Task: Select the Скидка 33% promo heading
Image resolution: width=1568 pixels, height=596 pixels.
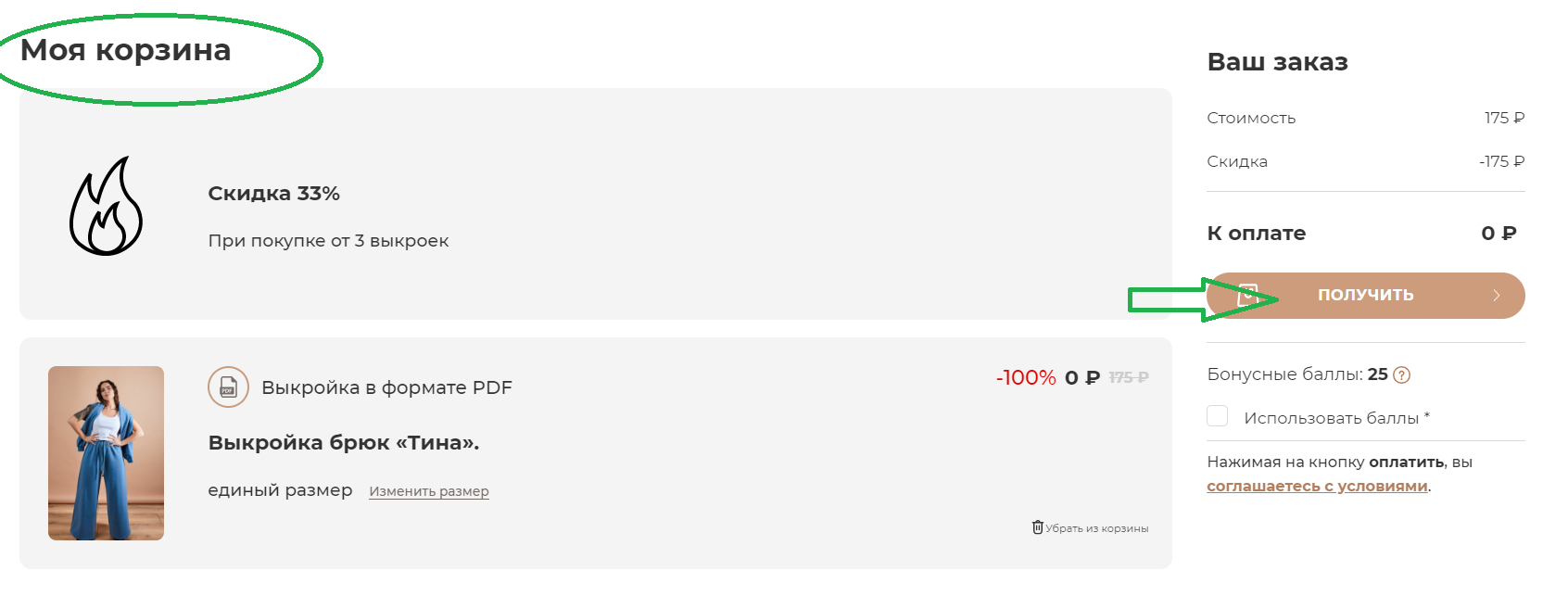Action: [273, 194]
